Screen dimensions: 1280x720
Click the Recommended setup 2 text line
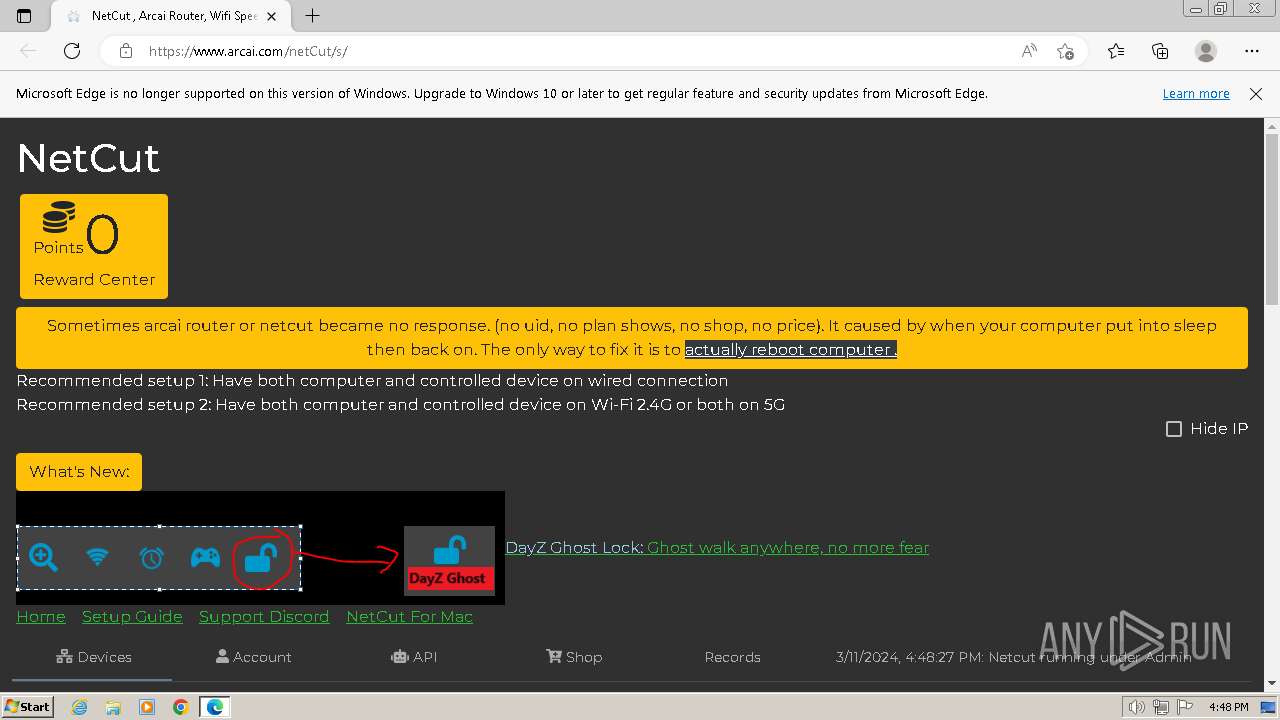coord(400,405)
